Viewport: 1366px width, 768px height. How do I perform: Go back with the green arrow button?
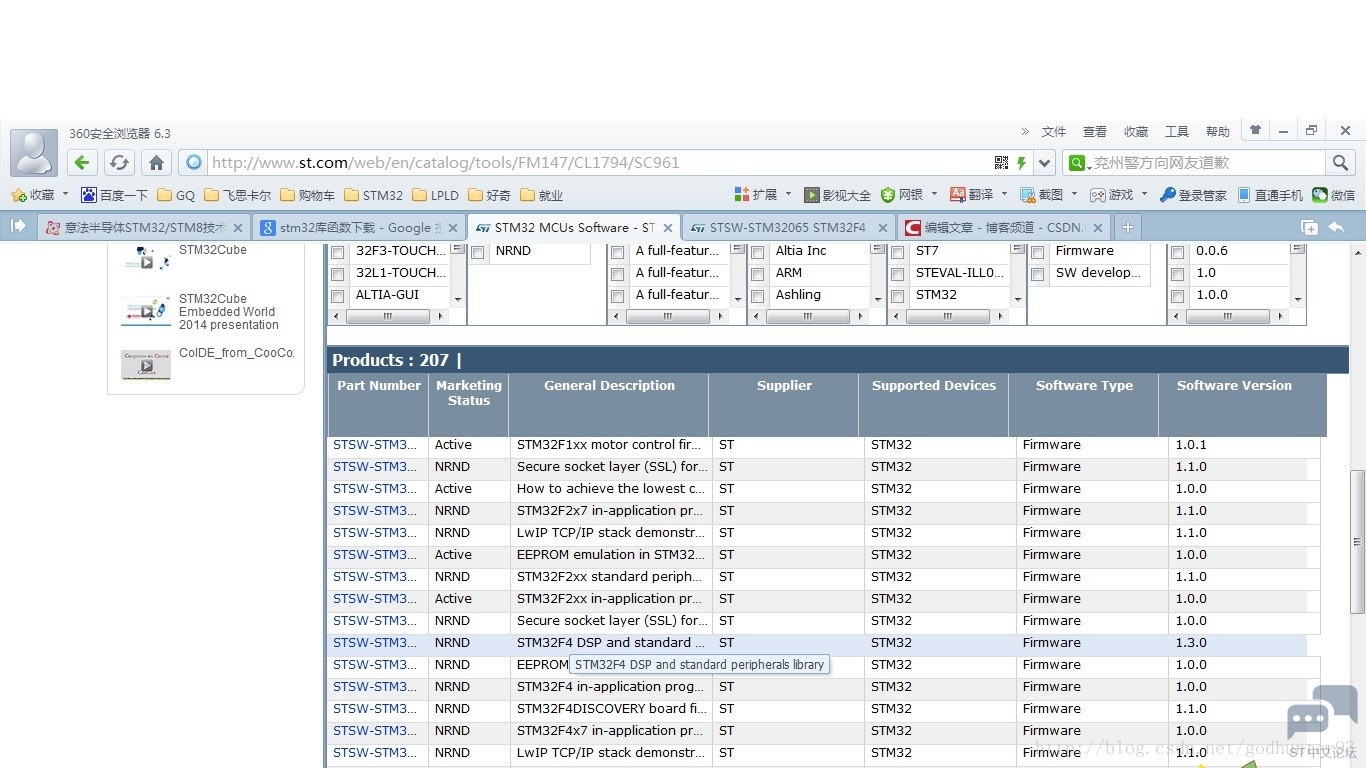82,163
